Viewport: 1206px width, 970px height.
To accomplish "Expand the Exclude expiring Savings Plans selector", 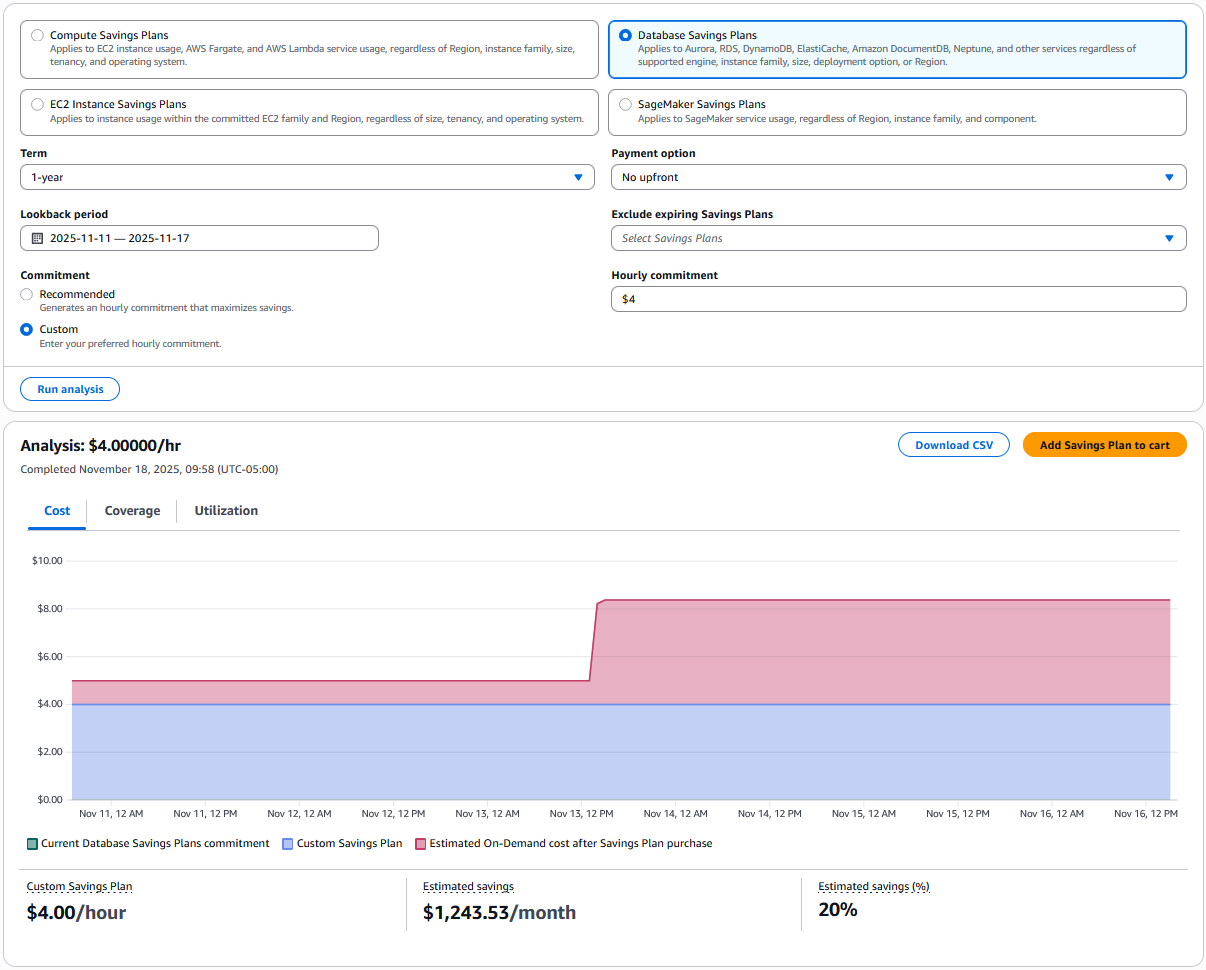I will [1167, 238].
